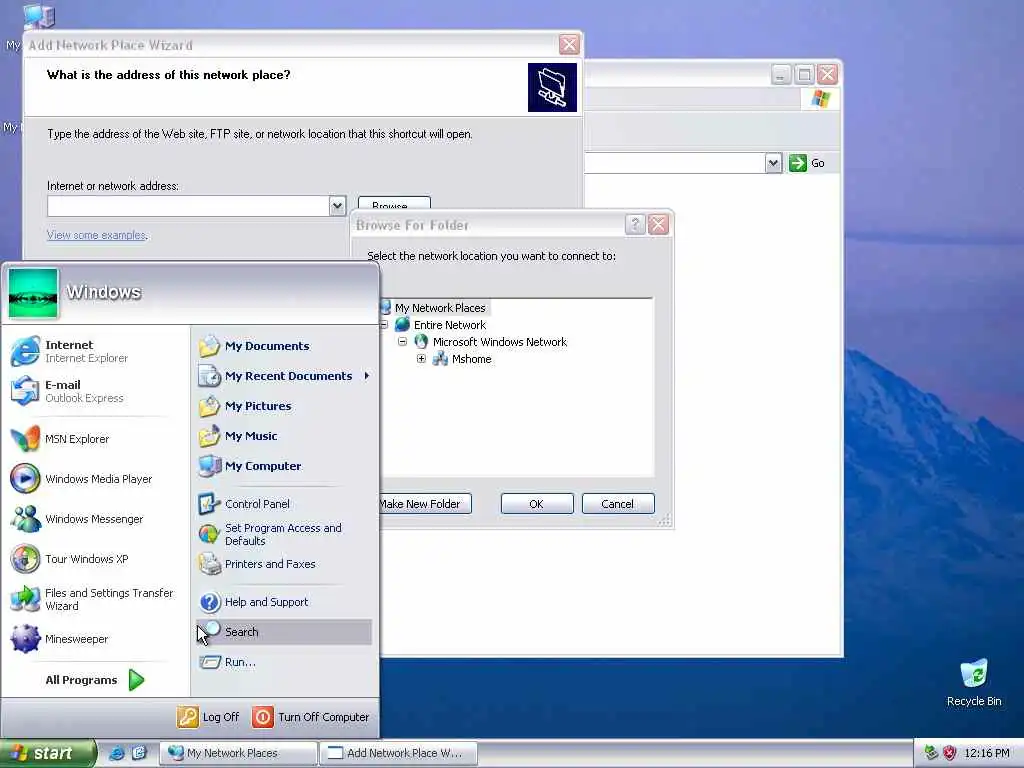Open My Computer icon
Screen dimensions: 1024x768
210,466
